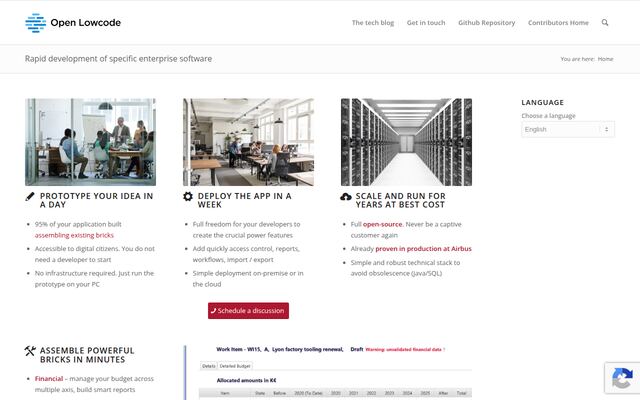
Task: Open The tech blog menu item
Action: click(x=373, y=23)
